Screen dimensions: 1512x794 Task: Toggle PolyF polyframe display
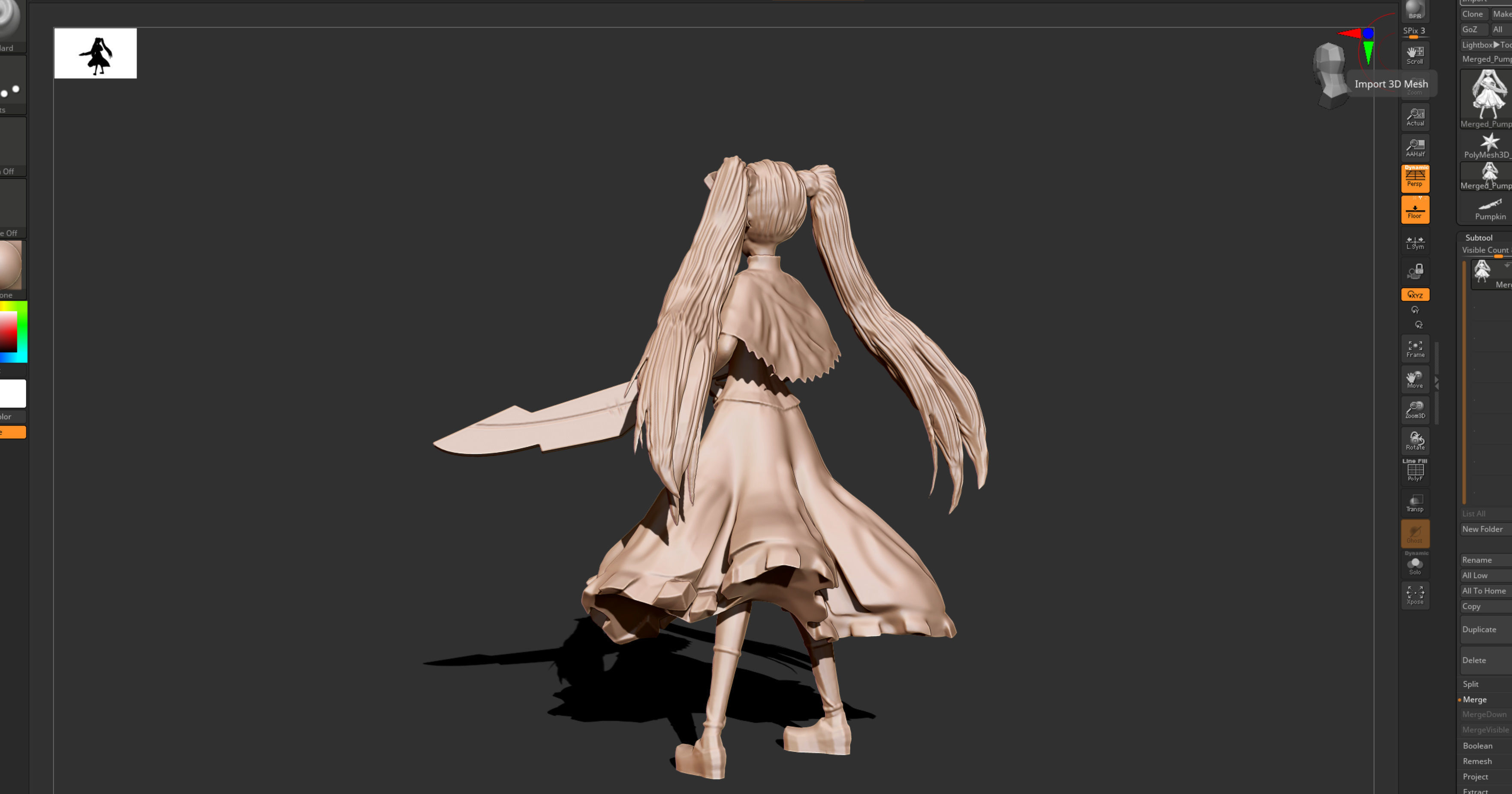coord(1415,471)
